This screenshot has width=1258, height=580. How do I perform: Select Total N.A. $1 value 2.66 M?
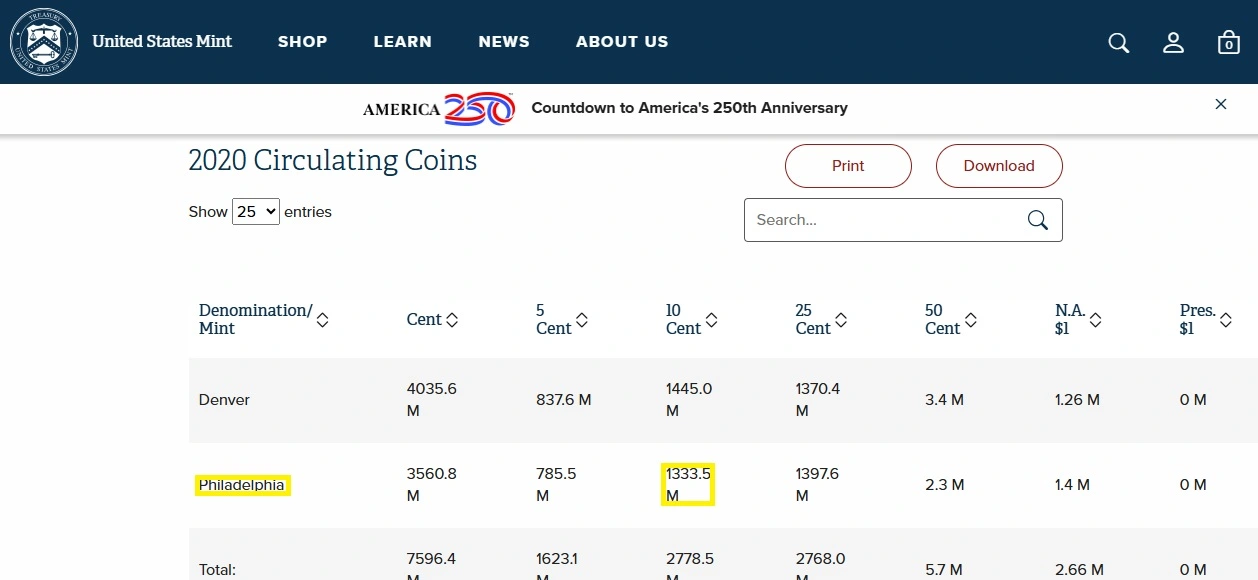(x=1079, y=570)
